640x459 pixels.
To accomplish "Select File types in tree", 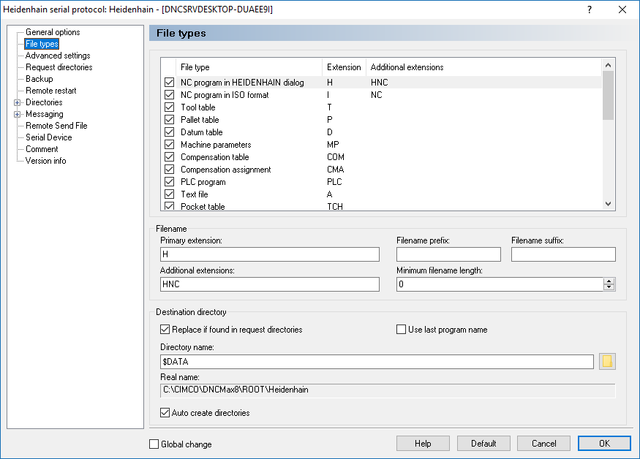I will pyautogui.click(x=42, y=44).
